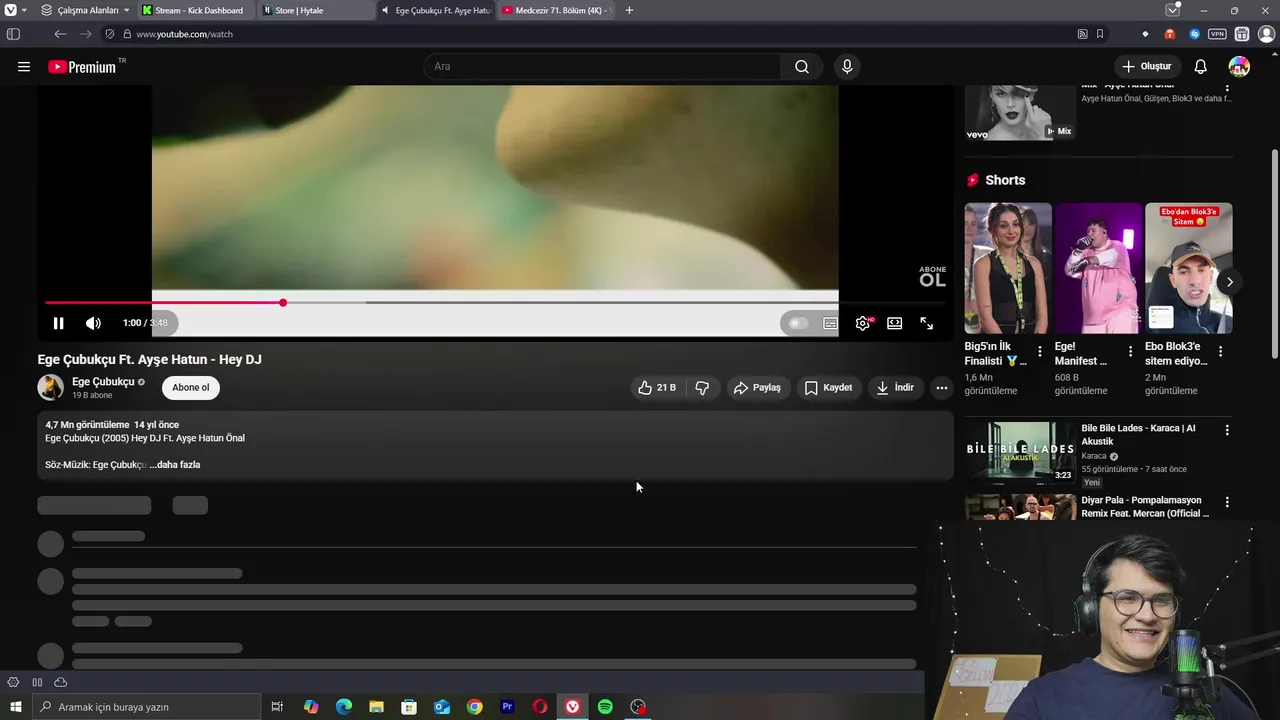
Task: Enter fullscreen mode in player
Action: [927, 323]
